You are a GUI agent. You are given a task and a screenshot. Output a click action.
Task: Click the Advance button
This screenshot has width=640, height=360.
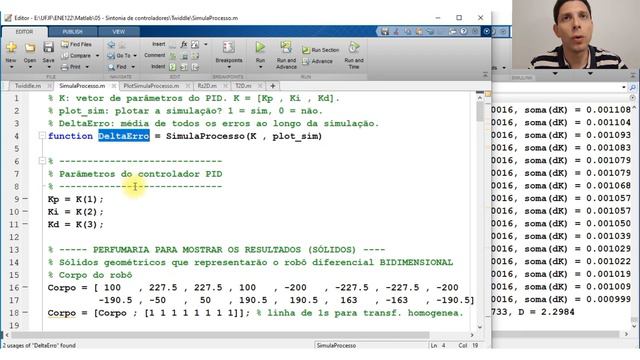pyautogui.click(x=318, y=61)
